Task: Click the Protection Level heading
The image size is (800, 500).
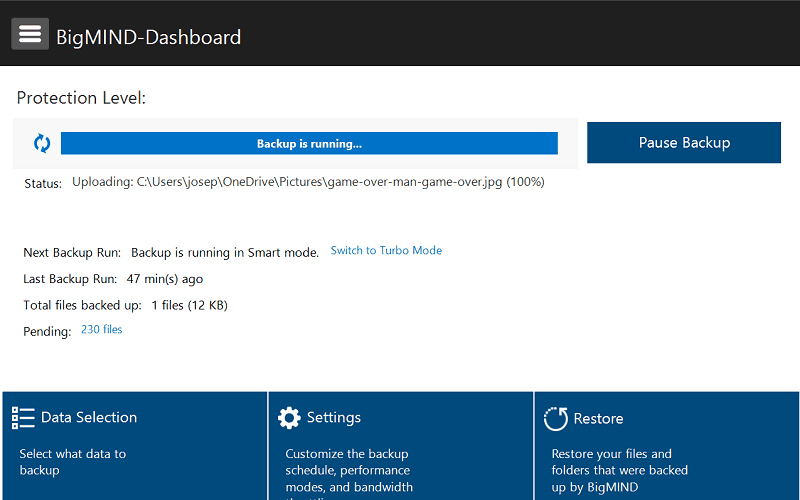Action: [81, 97]
